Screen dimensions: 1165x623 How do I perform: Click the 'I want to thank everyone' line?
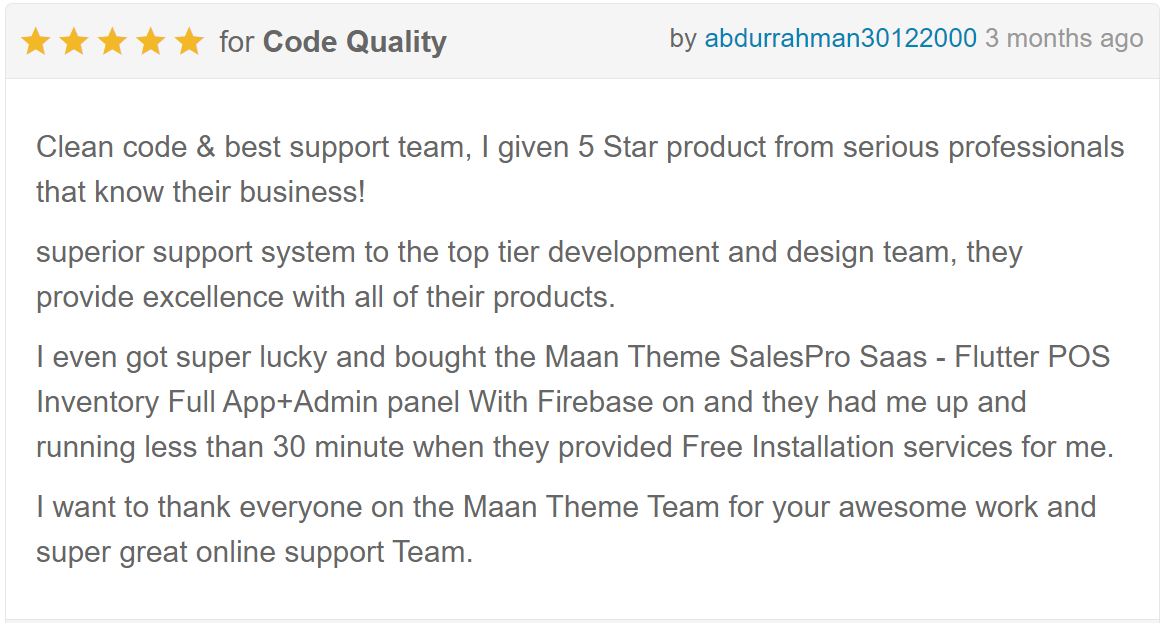pyautogui.click(x=566, y=508)
